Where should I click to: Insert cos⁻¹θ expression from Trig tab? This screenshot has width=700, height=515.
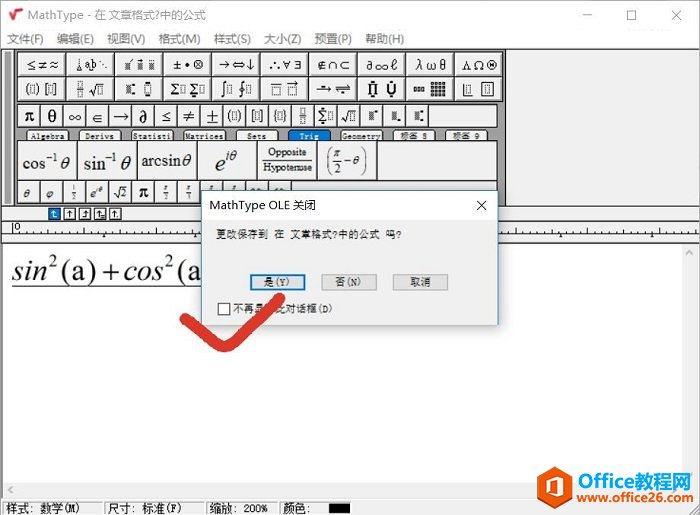[47, 161]
